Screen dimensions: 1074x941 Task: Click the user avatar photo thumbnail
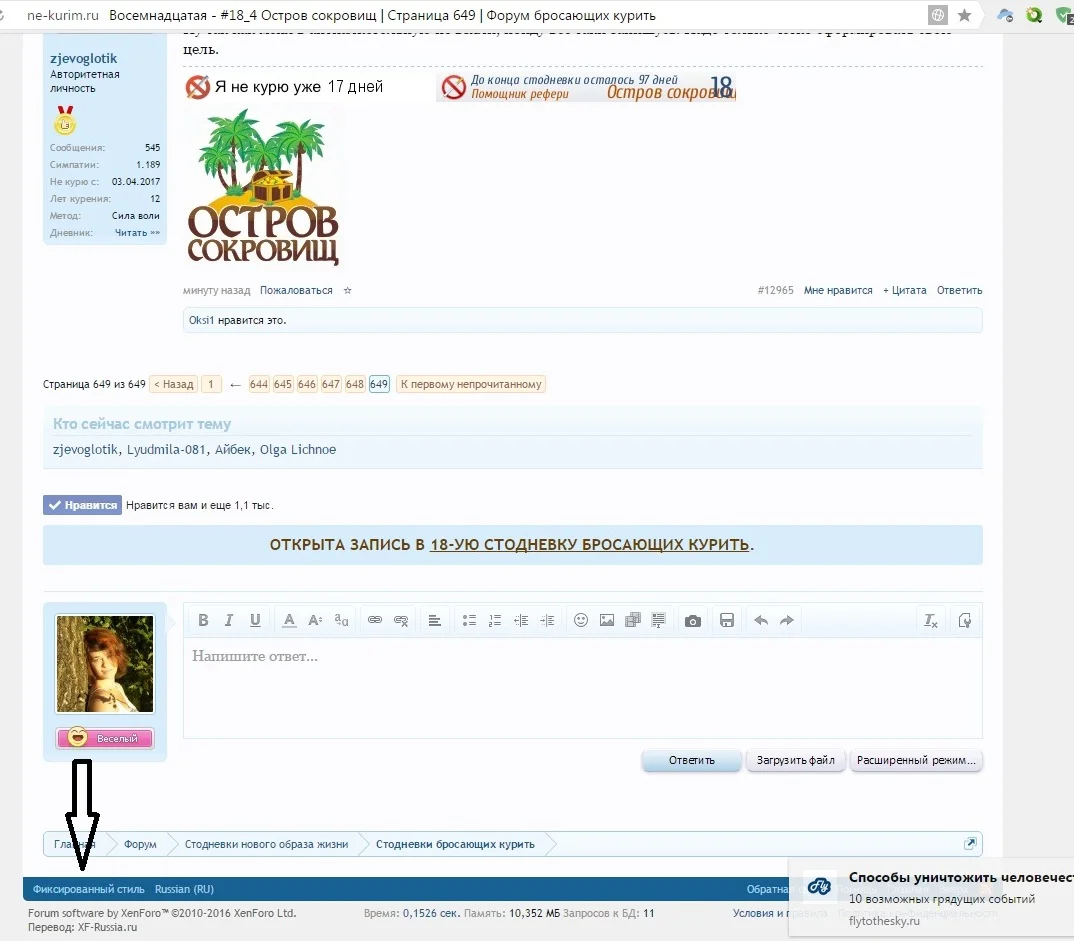(105, 664)
